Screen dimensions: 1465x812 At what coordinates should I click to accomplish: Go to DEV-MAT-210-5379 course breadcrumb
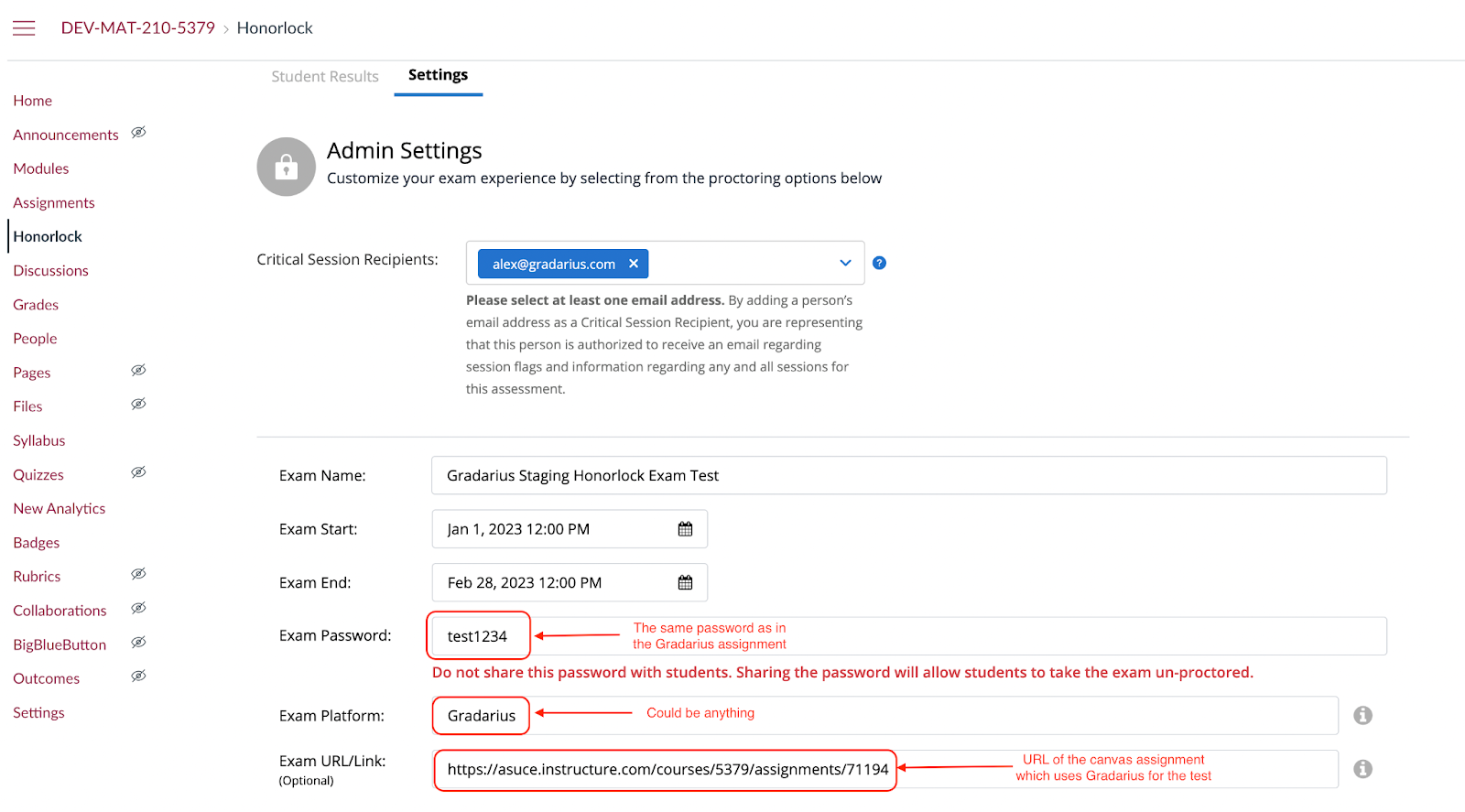click(138, 28)
